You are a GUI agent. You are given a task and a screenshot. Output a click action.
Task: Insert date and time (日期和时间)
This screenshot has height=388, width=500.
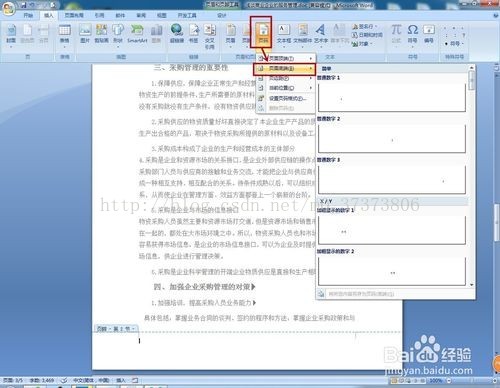[367, 35]
